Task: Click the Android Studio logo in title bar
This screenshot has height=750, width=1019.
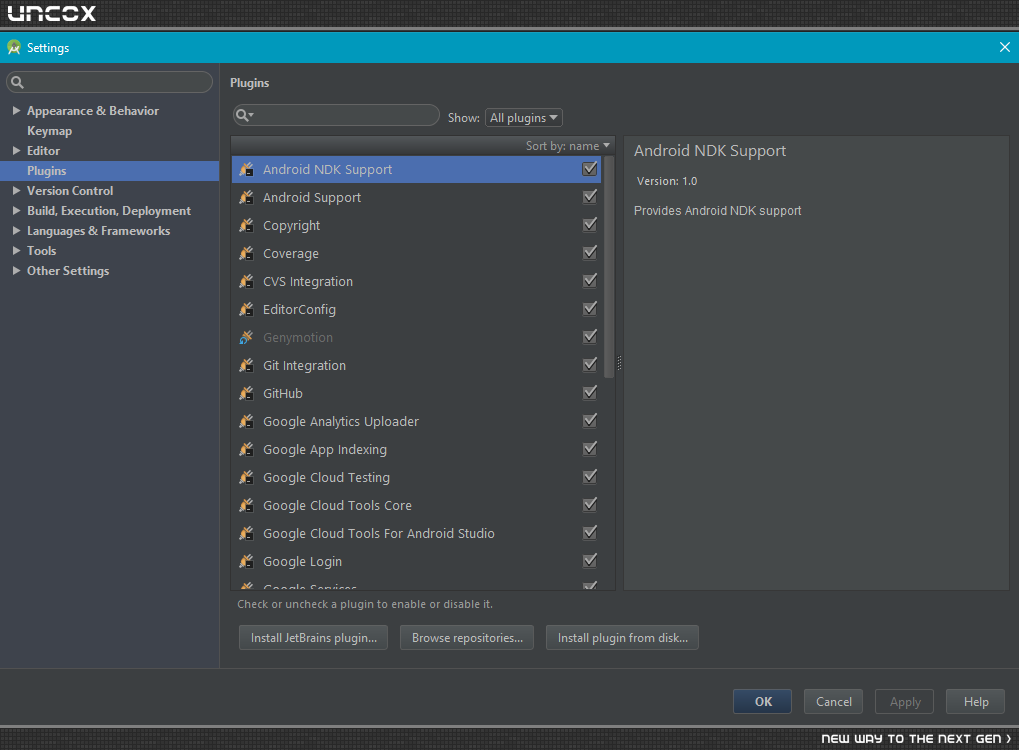Action: click(14, 47)
